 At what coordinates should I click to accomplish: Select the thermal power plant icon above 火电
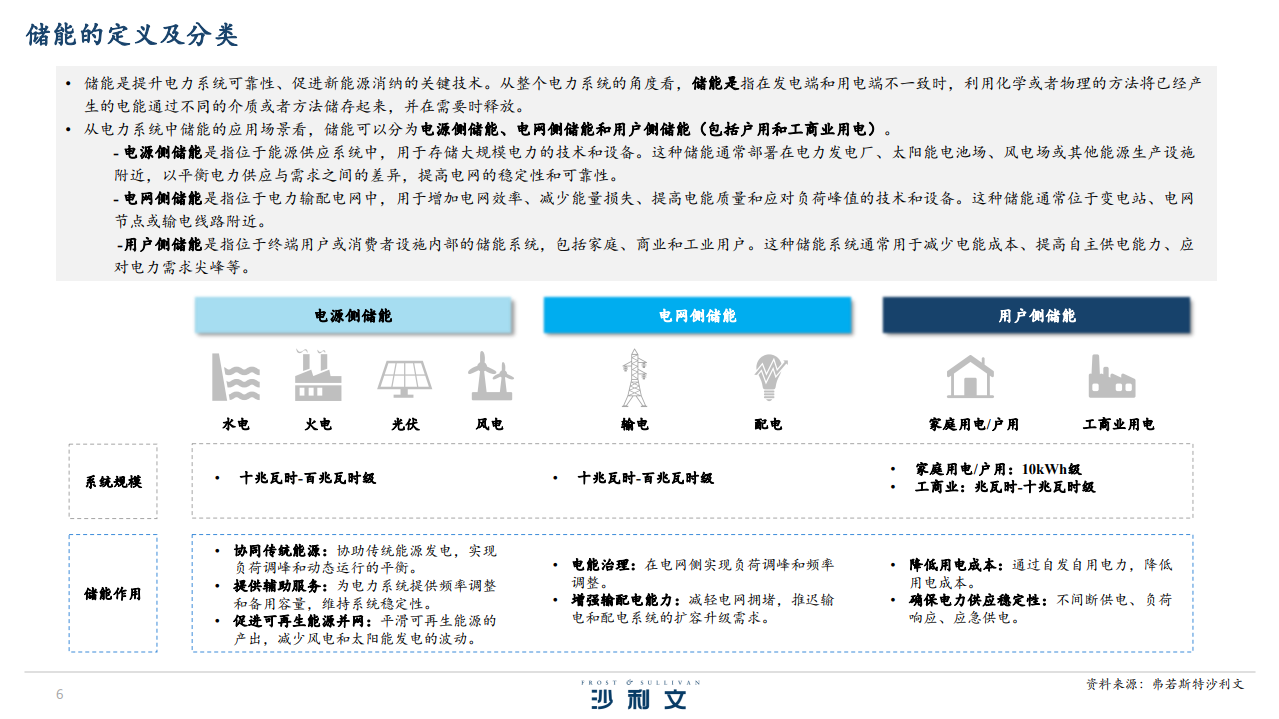[318, 377]
